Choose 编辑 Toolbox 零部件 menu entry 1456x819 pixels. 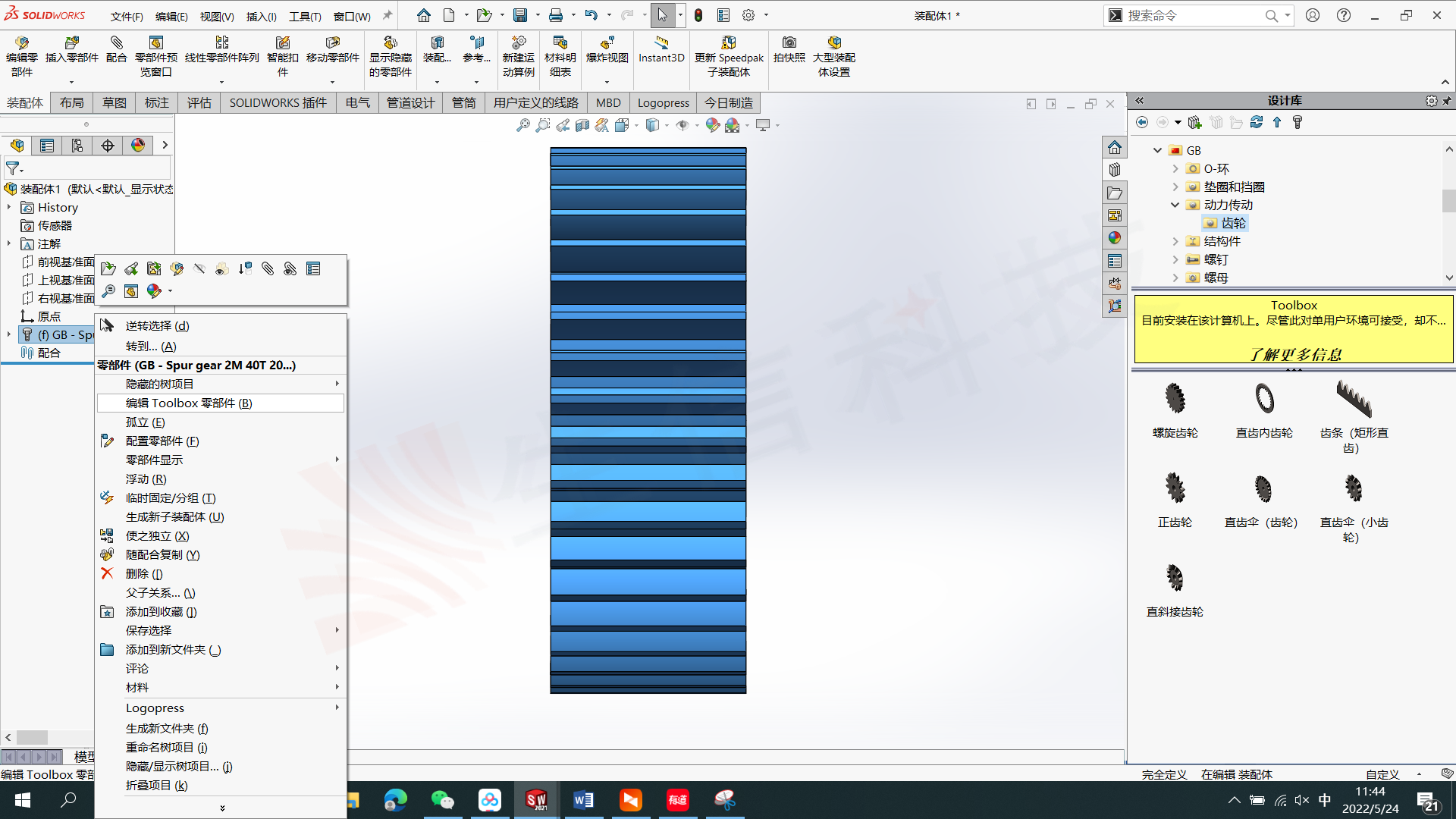pos(220,403)
